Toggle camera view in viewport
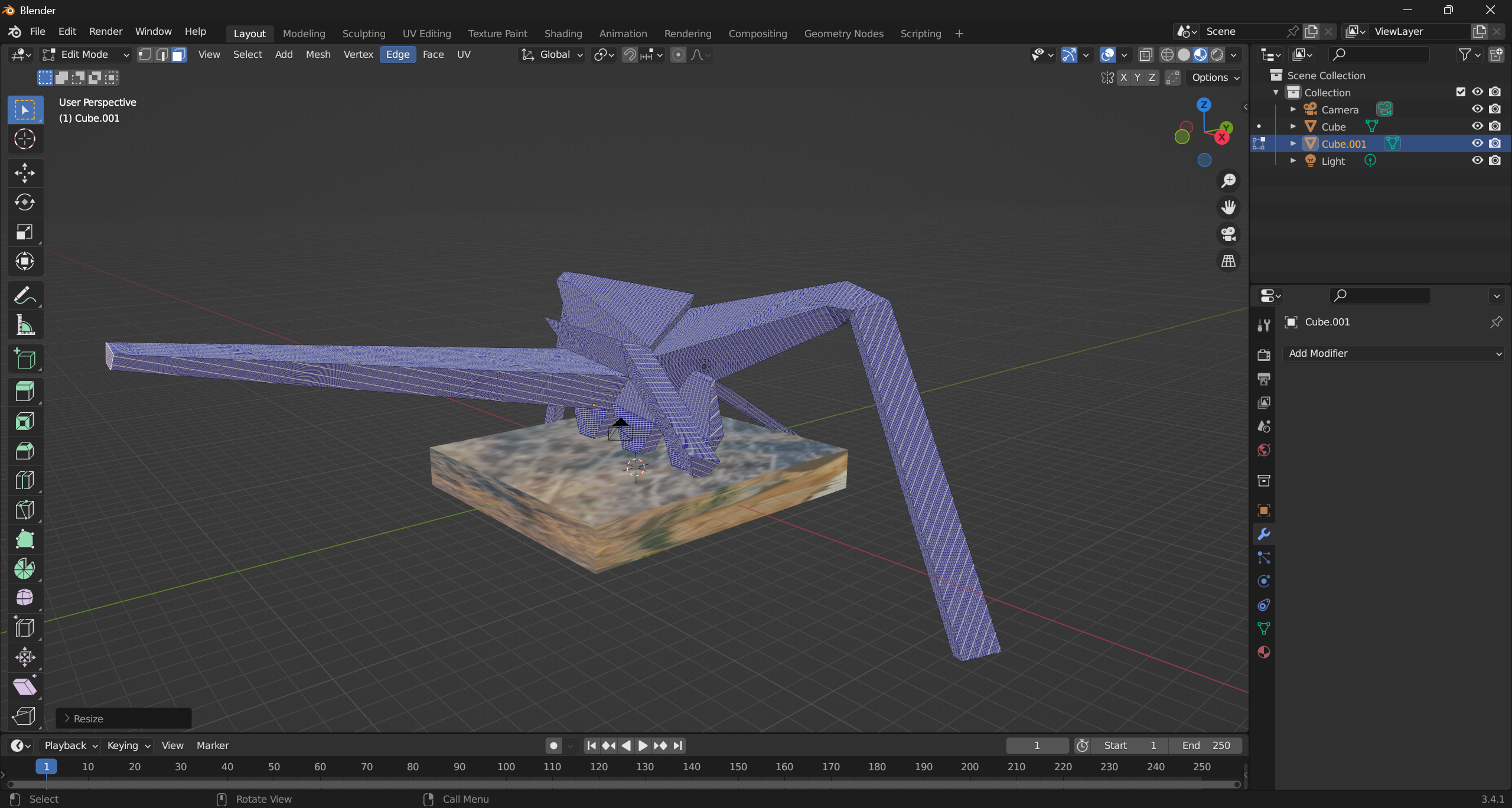 [1228, 234]
